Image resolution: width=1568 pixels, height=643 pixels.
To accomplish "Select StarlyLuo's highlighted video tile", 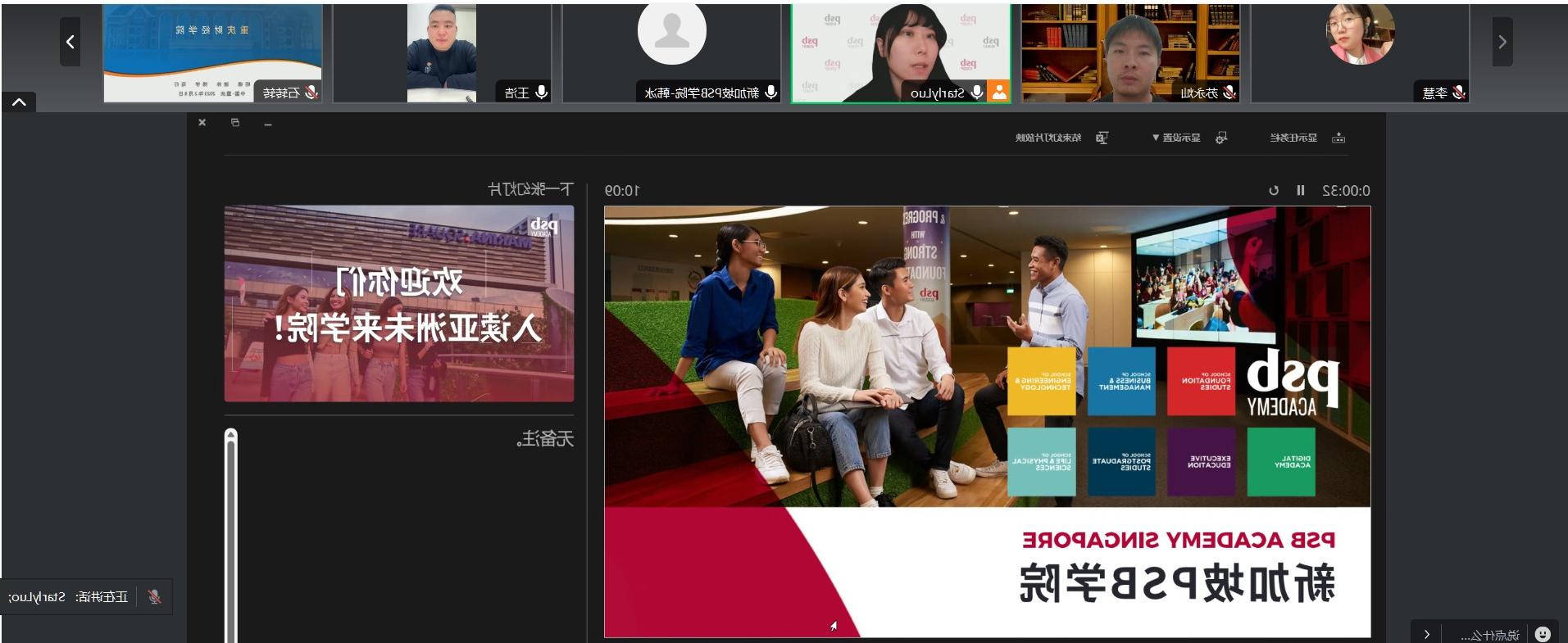I will point(901,53).
